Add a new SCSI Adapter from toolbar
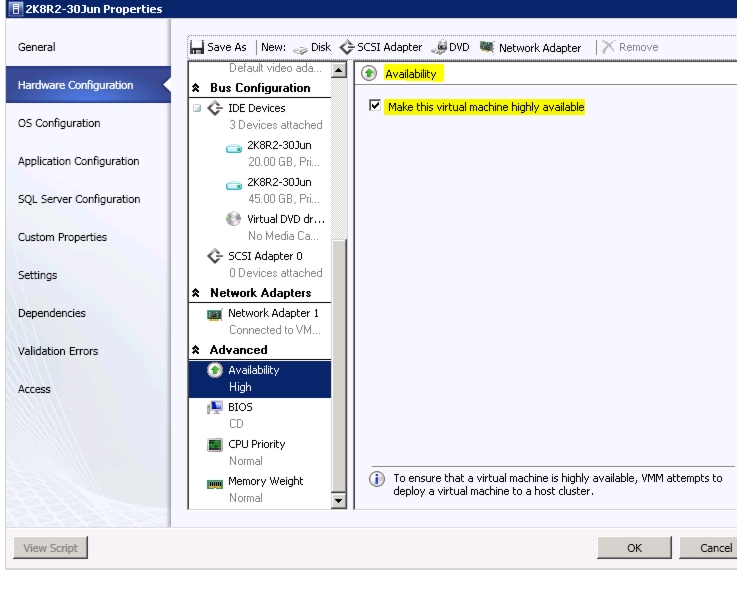Screen dimensions: 743x600 coord(381,47)
